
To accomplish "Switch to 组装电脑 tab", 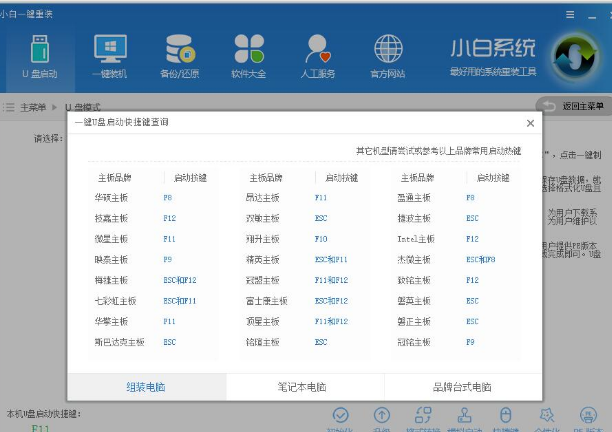I will [x=147, y=386].
